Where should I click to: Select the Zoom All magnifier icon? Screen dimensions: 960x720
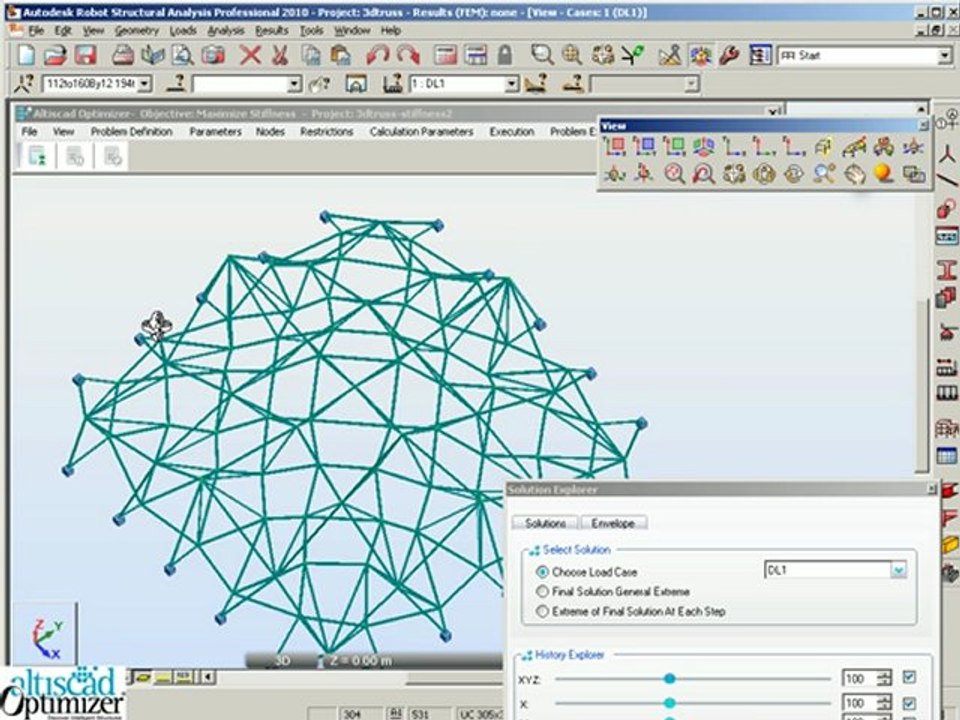(x=674, y=174)
